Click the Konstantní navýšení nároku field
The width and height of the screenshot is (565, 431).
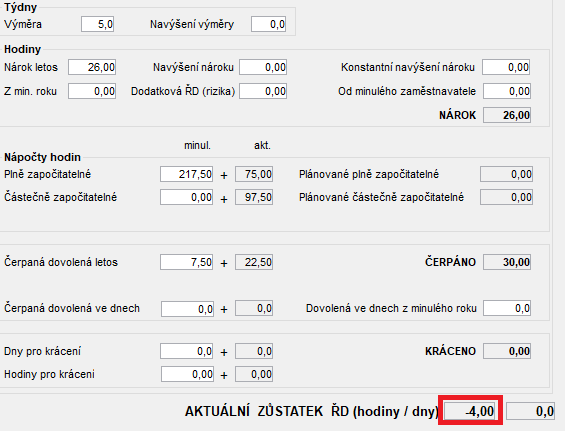506,67
